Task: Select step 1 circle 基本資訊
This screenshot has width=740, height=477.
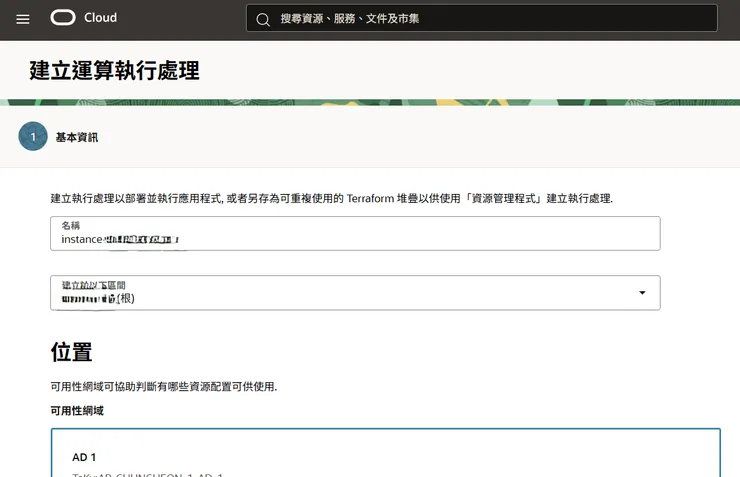Action: click(33, 136)
